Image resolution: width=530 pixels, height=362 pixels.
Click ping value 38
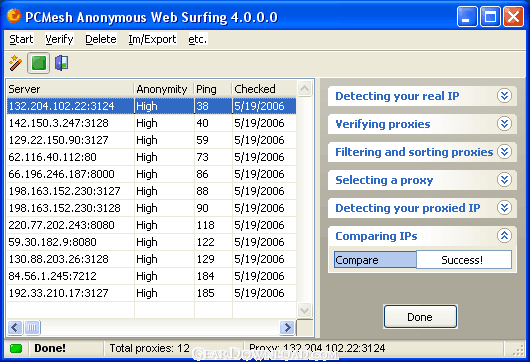click(202, 106)
